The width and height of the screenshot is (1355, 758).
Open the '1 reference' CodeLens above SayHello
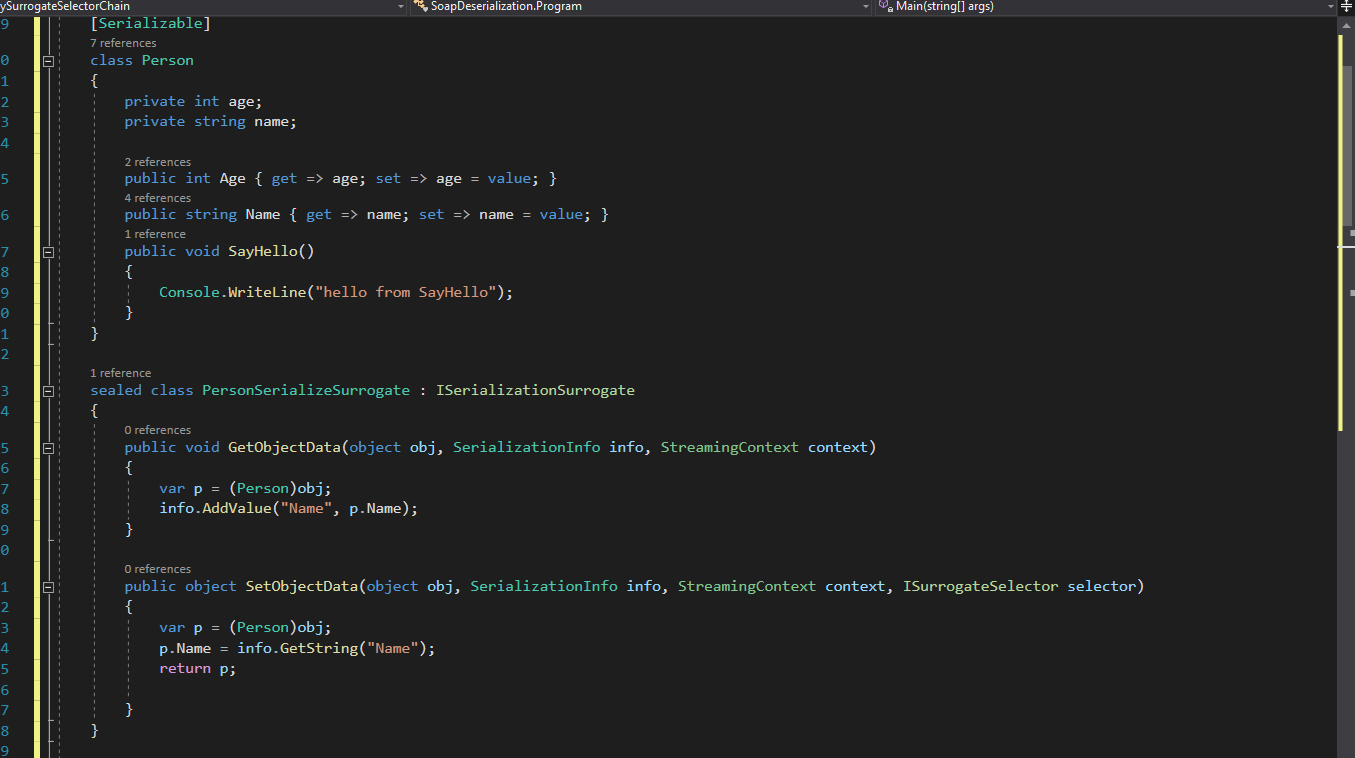154,234
